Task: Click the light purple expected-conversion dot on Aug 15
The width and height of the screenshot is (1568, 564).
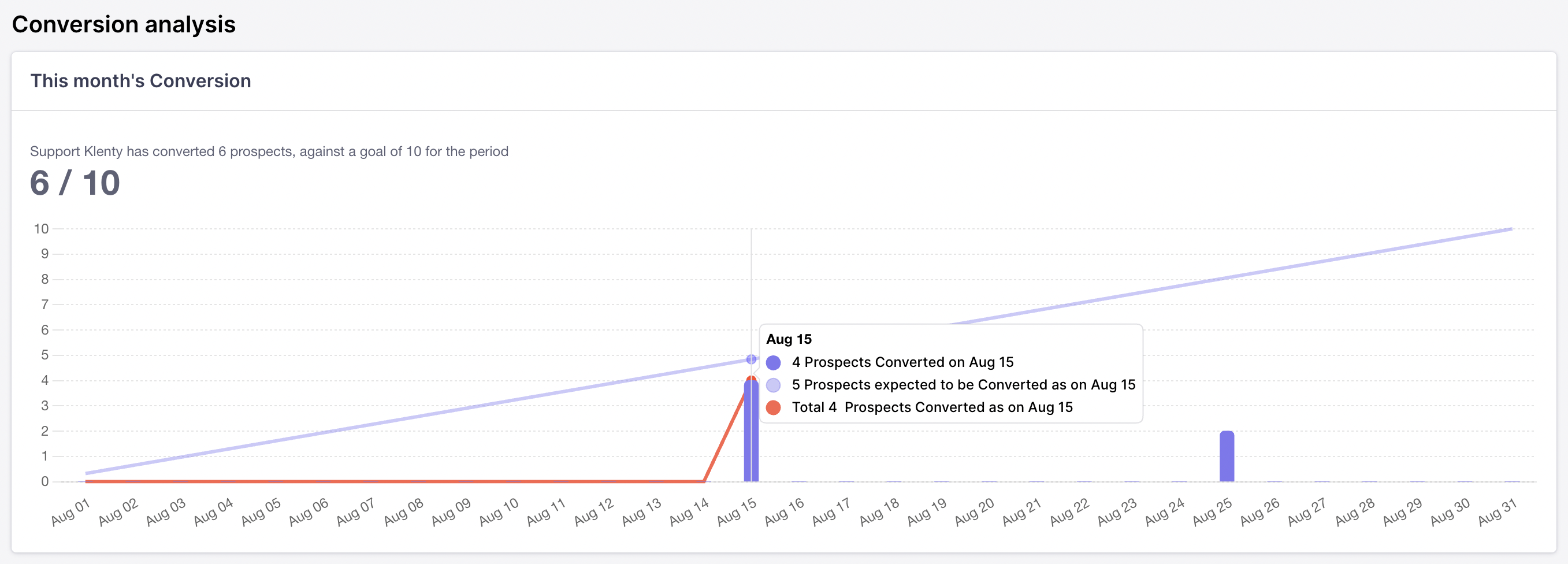Action: coord(751,359)
